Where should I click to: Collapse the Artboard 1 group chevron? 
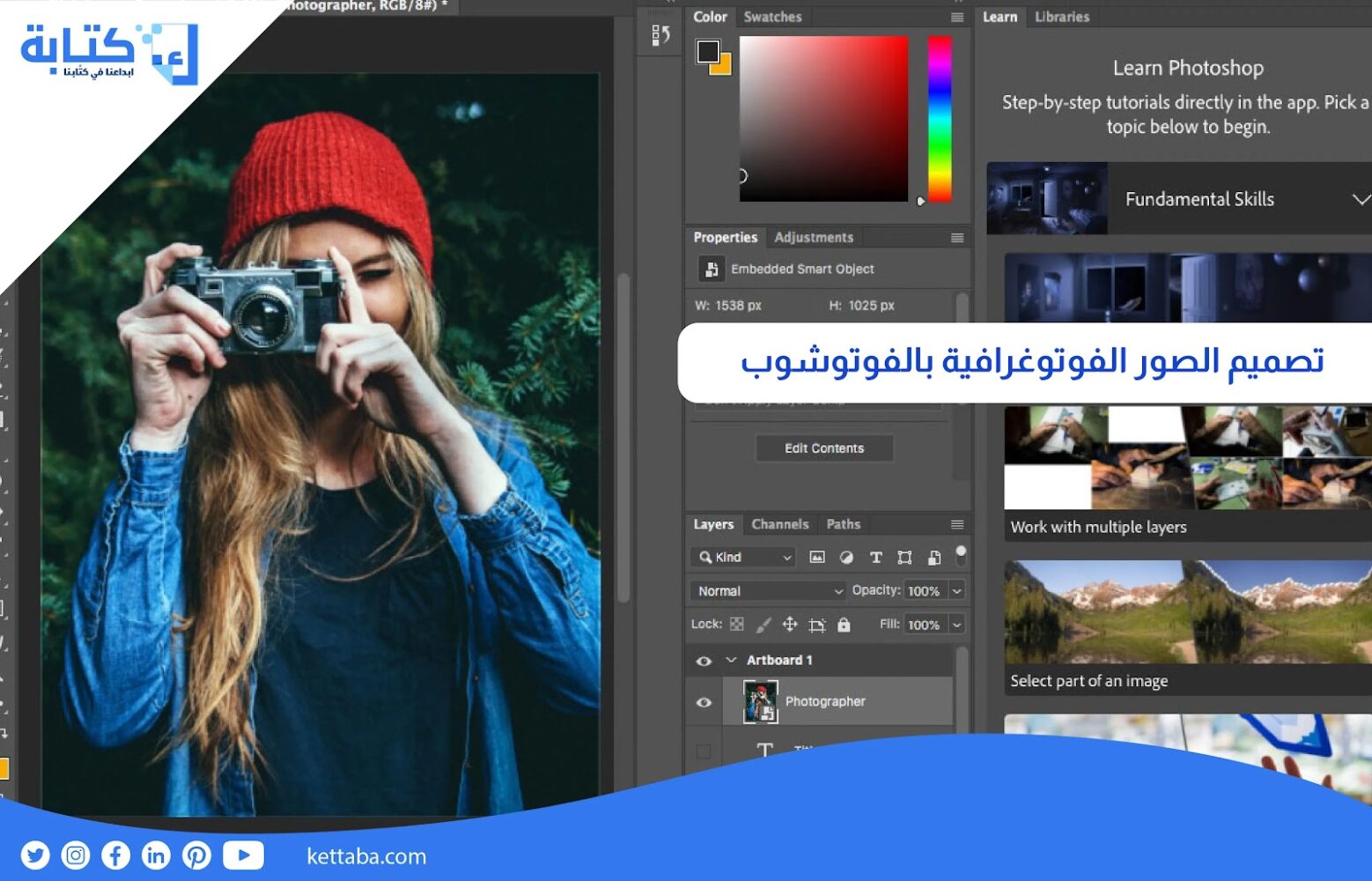pos(731,660)
